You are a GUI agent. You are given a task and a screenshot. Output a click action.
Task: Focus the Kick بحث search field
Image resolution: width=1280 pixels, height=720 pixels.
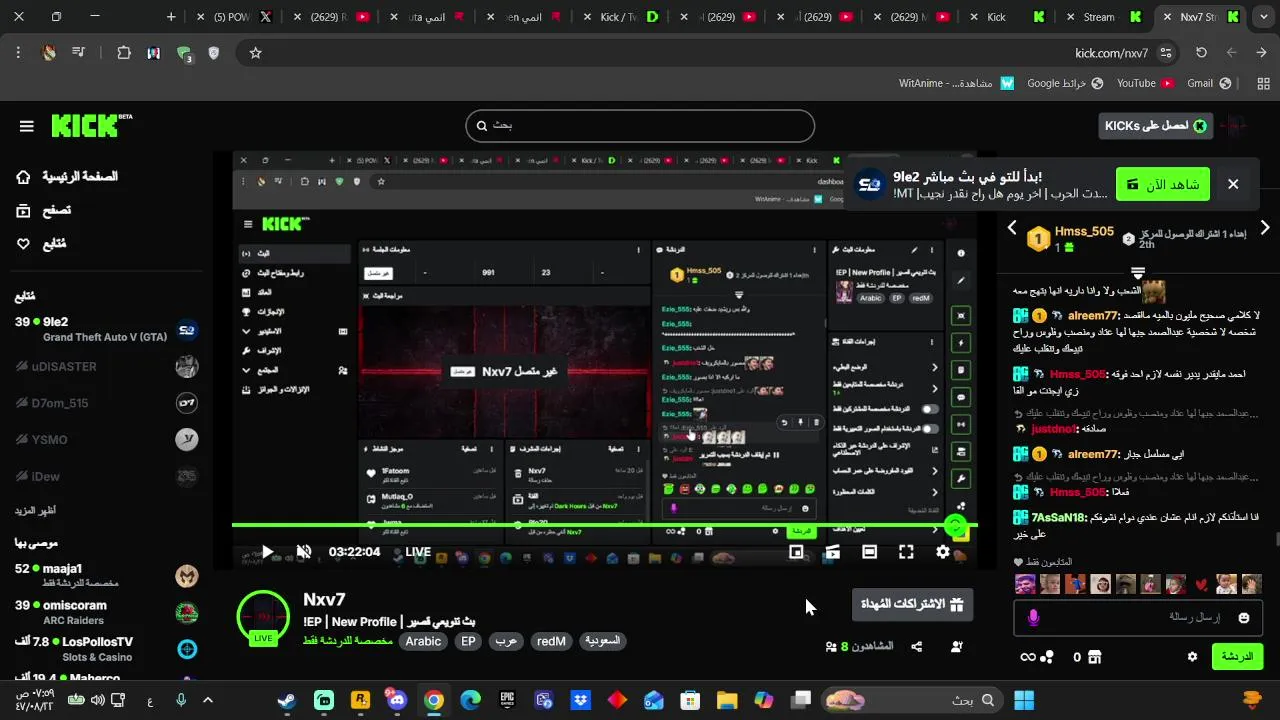pyautogui.click(x=640, y=126)
